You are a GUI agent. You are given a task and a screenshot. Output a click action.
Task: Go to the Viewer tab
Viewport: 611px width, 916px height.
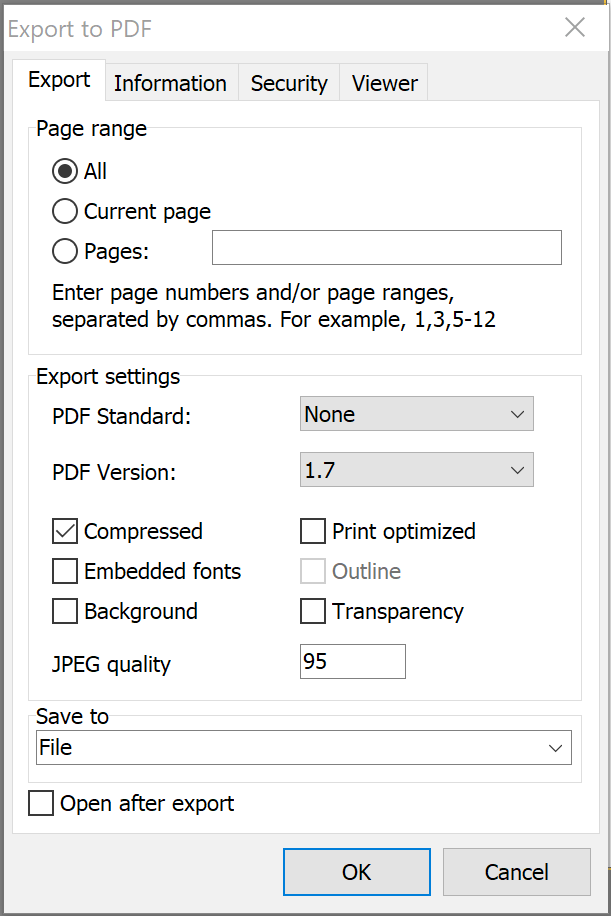[x=384, y=84]
